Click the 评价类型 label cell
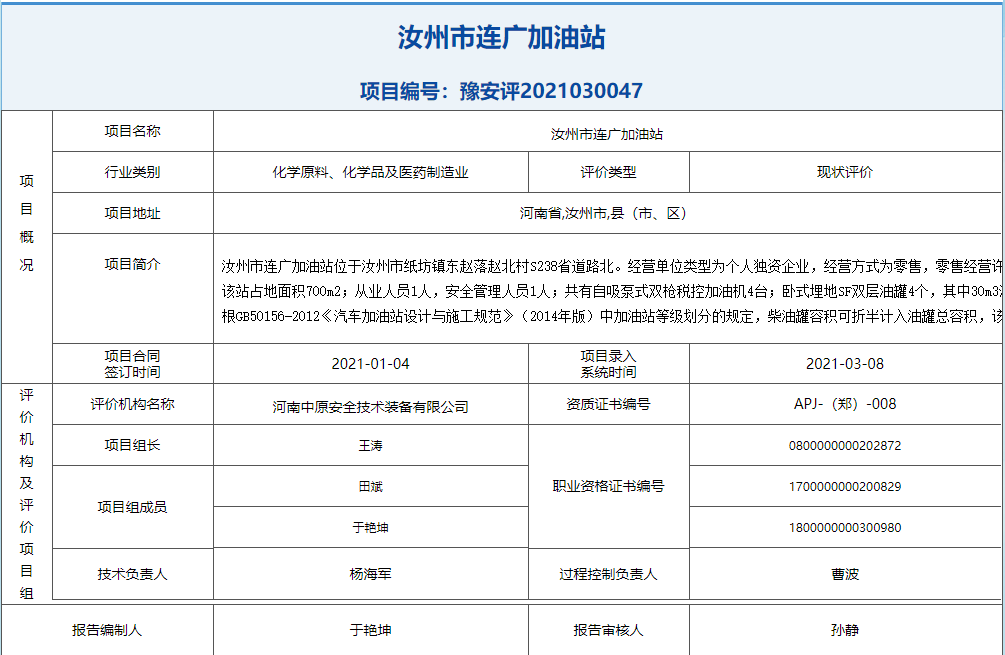 point(608,172)
